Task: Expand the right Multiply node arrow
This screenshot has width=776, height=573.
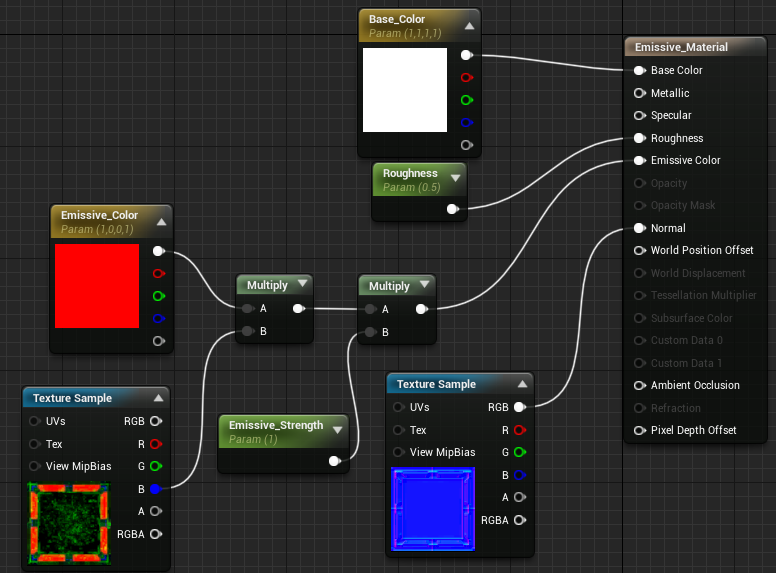Action: (425, 285)
